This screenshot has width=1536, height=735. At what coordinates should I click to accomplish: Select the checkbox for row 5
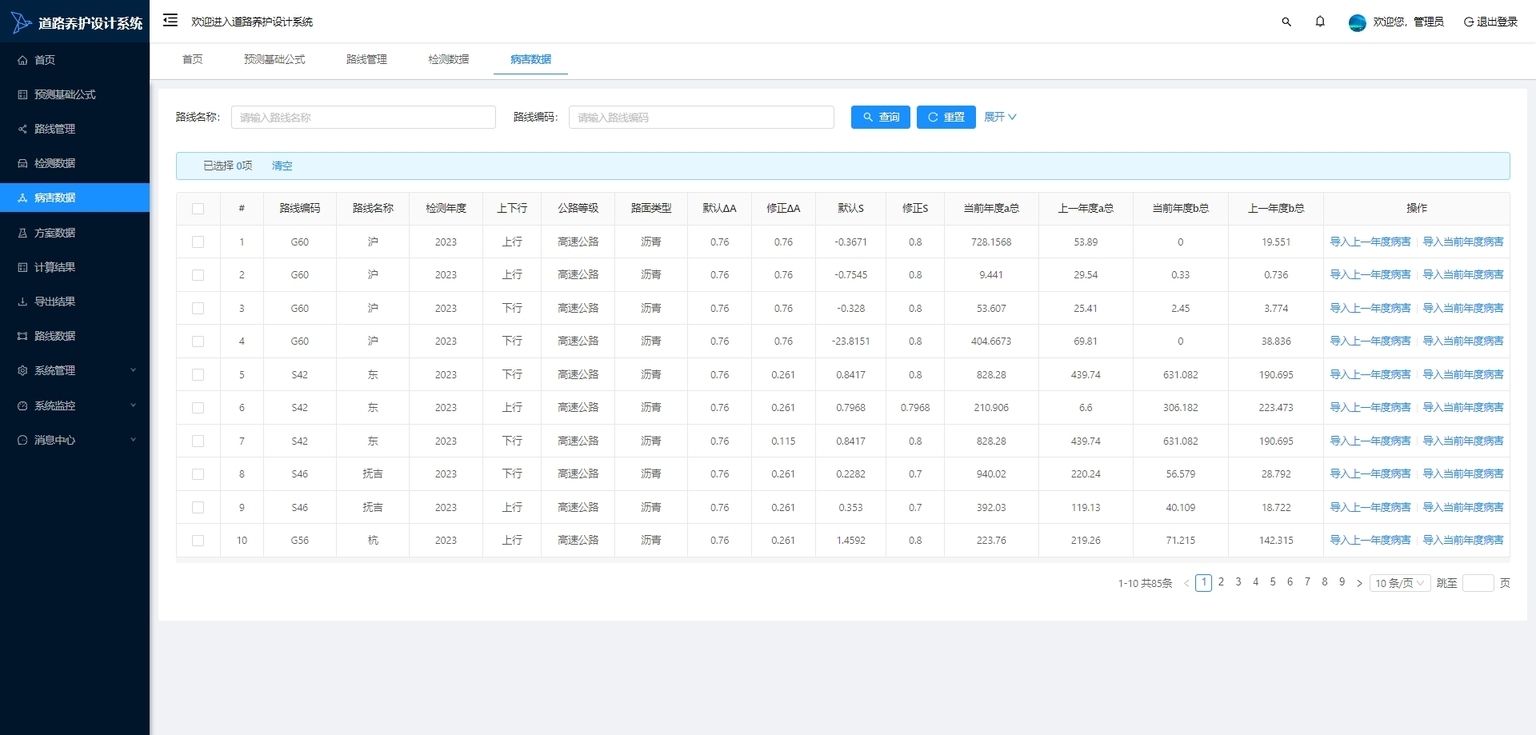point(198,375)
